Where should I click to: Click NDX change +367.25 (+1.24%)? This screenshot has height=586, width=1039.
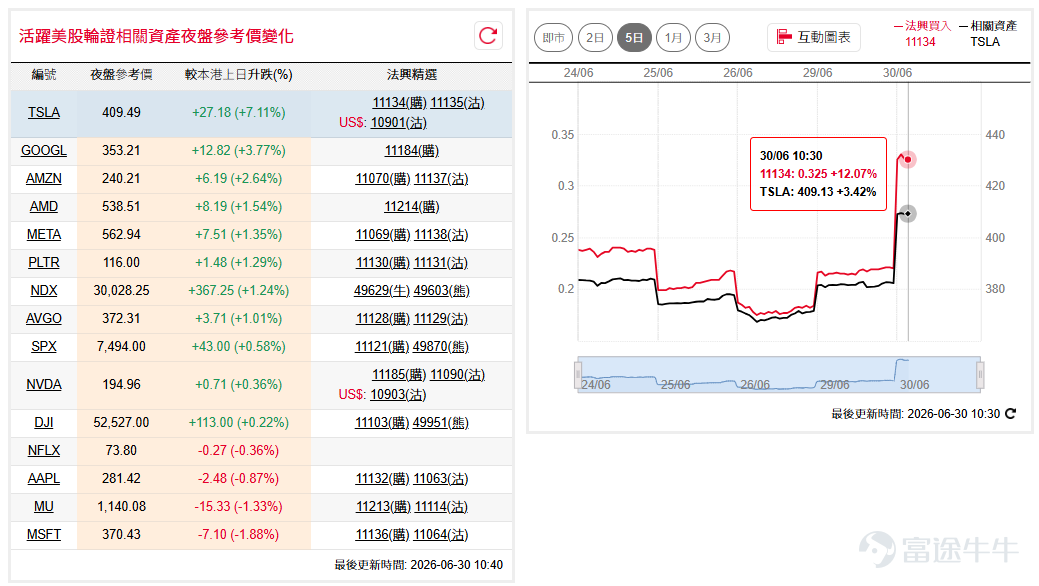tap(239, 290)
